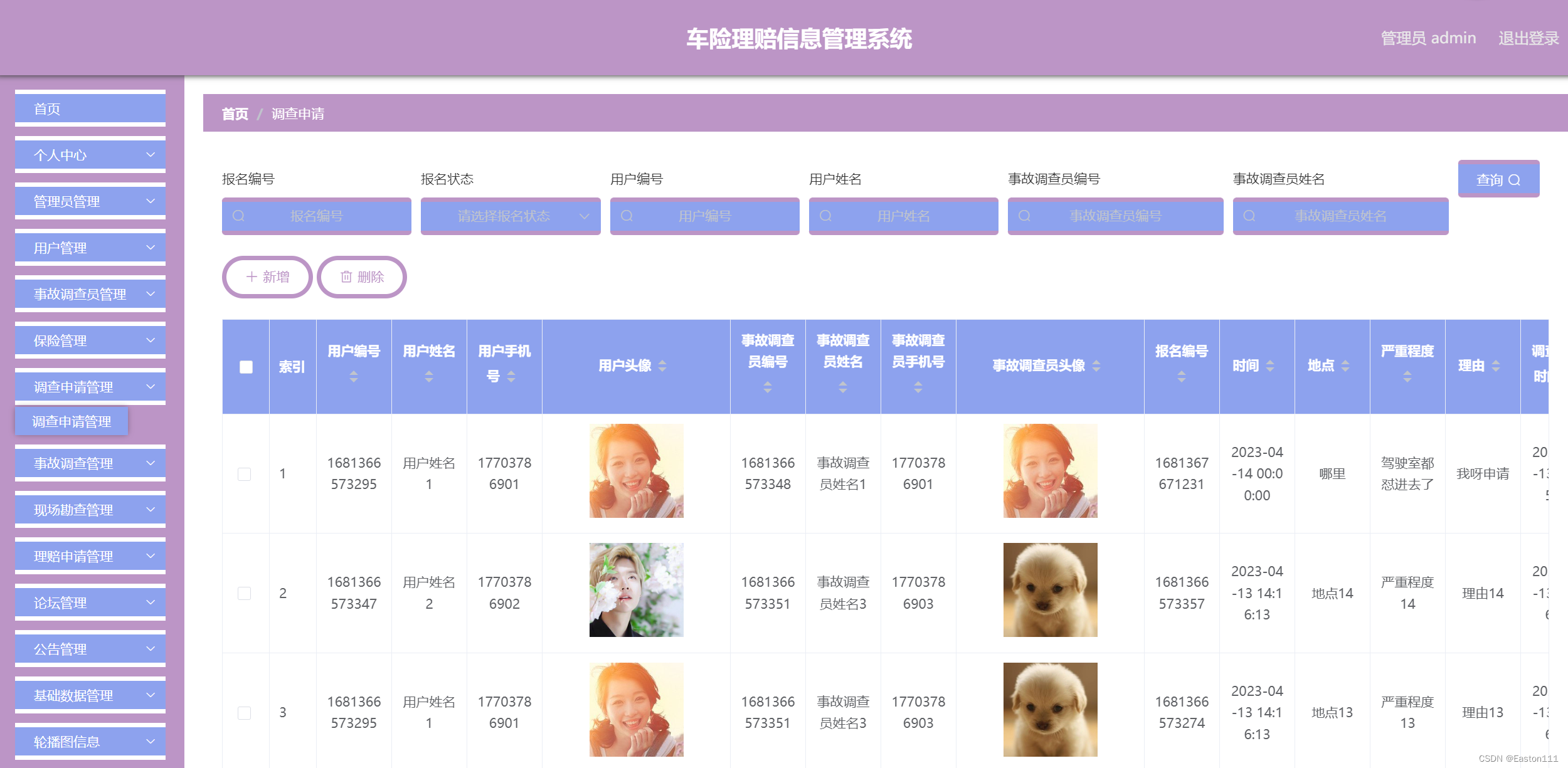Toggle the select-all checkbox in table header

[246, 367]
